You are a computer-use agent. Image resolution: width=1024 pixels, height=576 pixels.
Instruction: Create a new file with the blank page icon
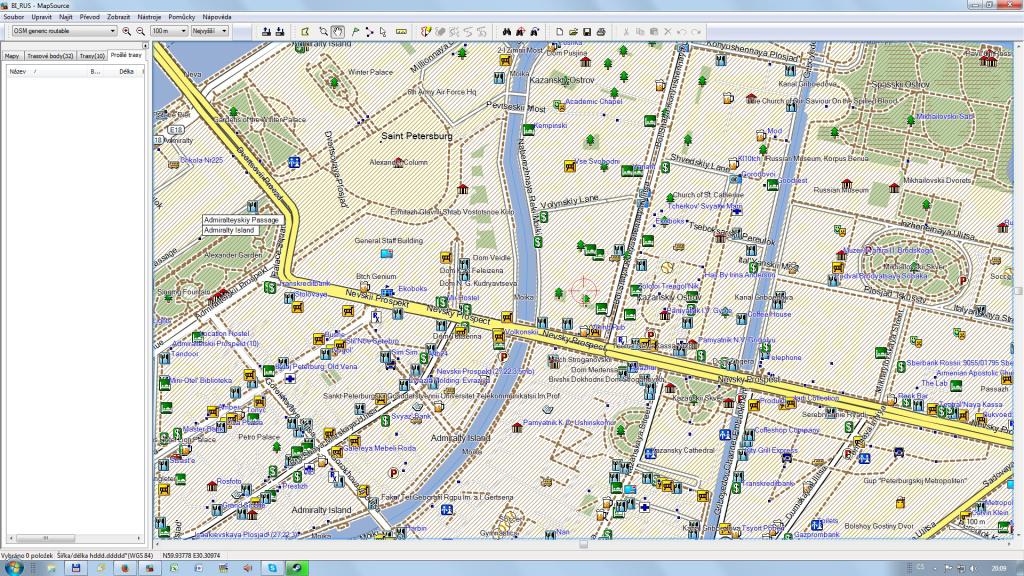coord(559,31)
